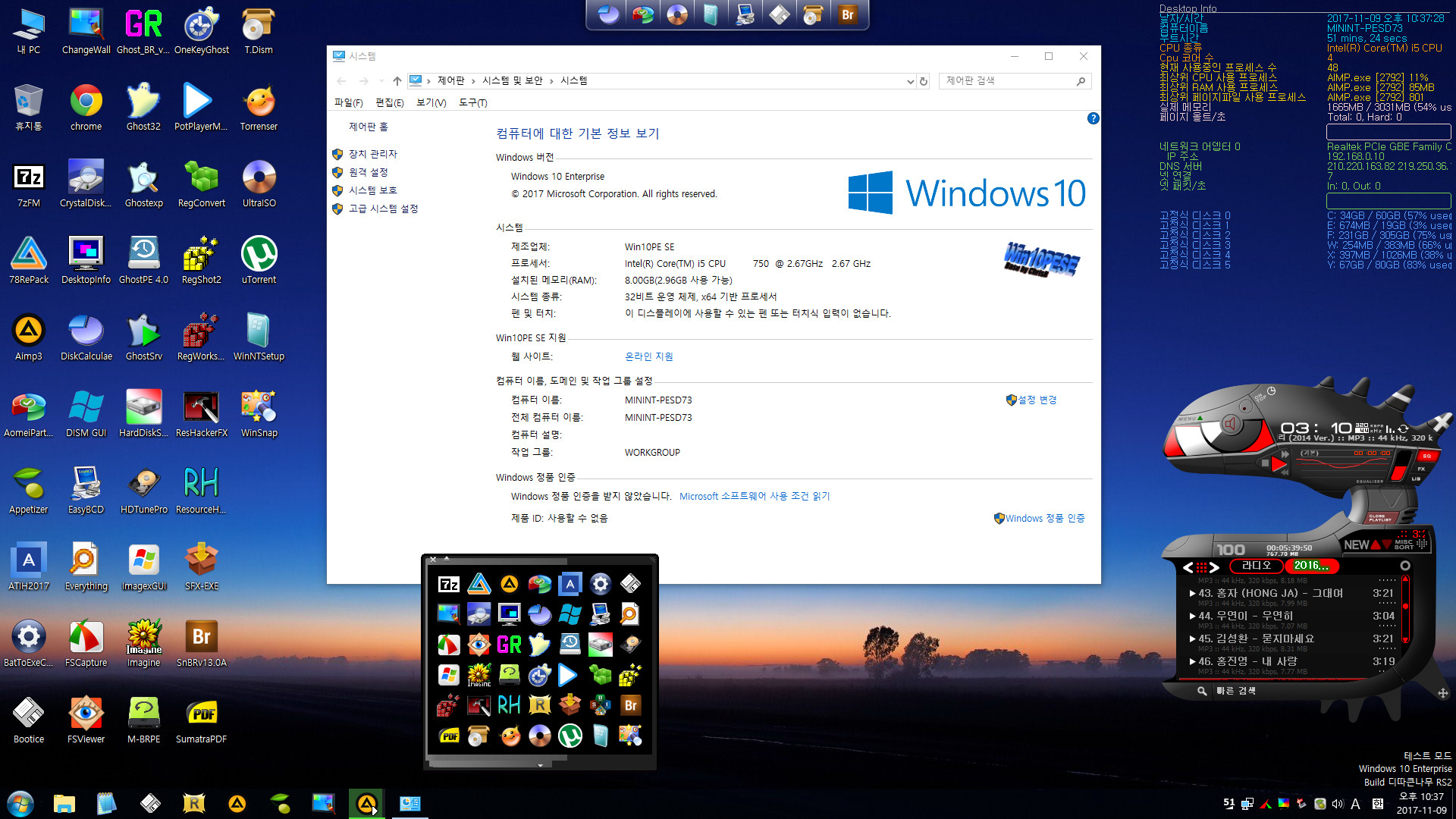Click the launcher panel eject arrow at top

click(447, 559)
